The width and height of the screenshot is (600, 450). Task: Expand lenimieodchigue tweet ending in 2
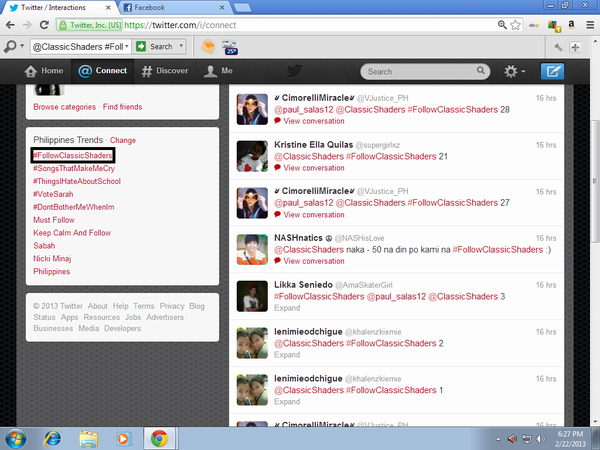click(287, 355)
